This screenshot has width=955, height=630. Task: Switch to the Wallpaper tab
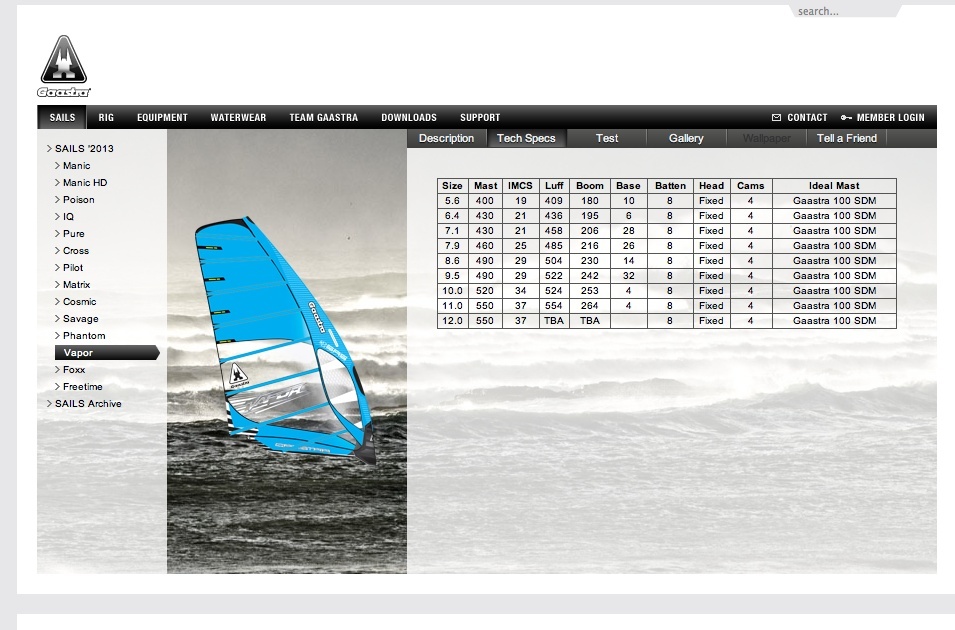pyautogui.click(x=767, y=138)
